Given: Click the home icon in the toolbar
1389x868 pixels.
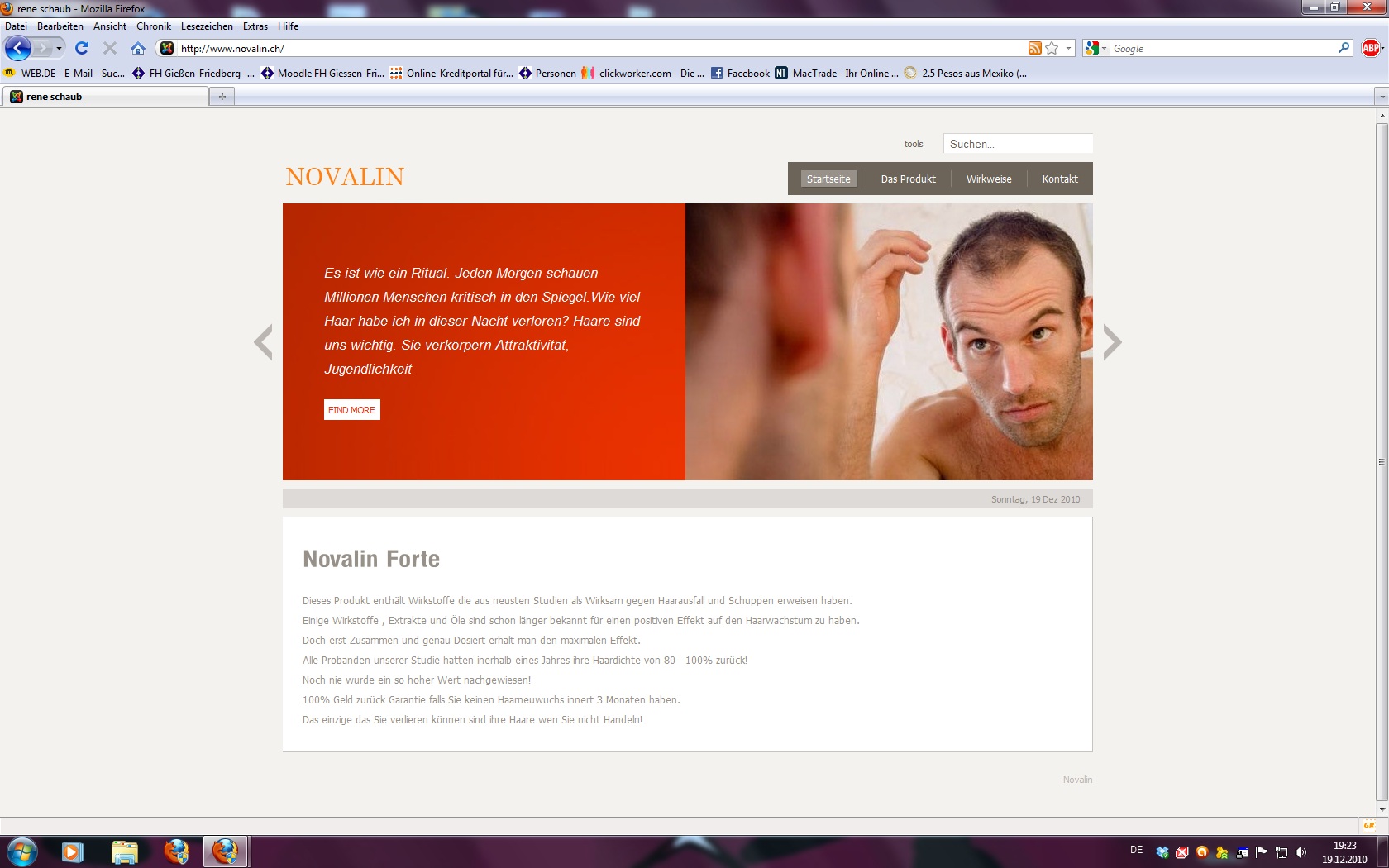Looking at the screenshot, I should point(138,49).
